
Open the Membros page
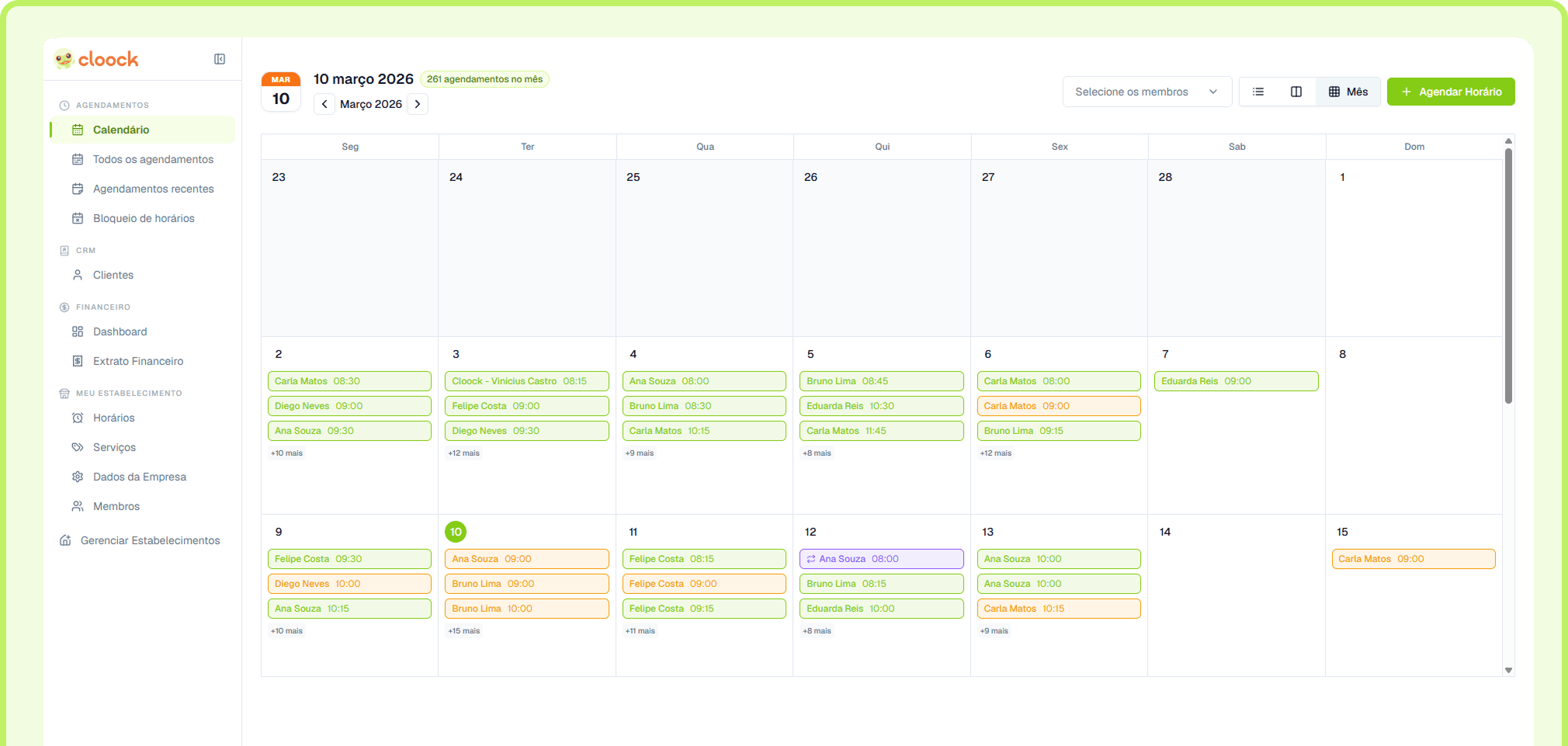(x=116, y=506)
